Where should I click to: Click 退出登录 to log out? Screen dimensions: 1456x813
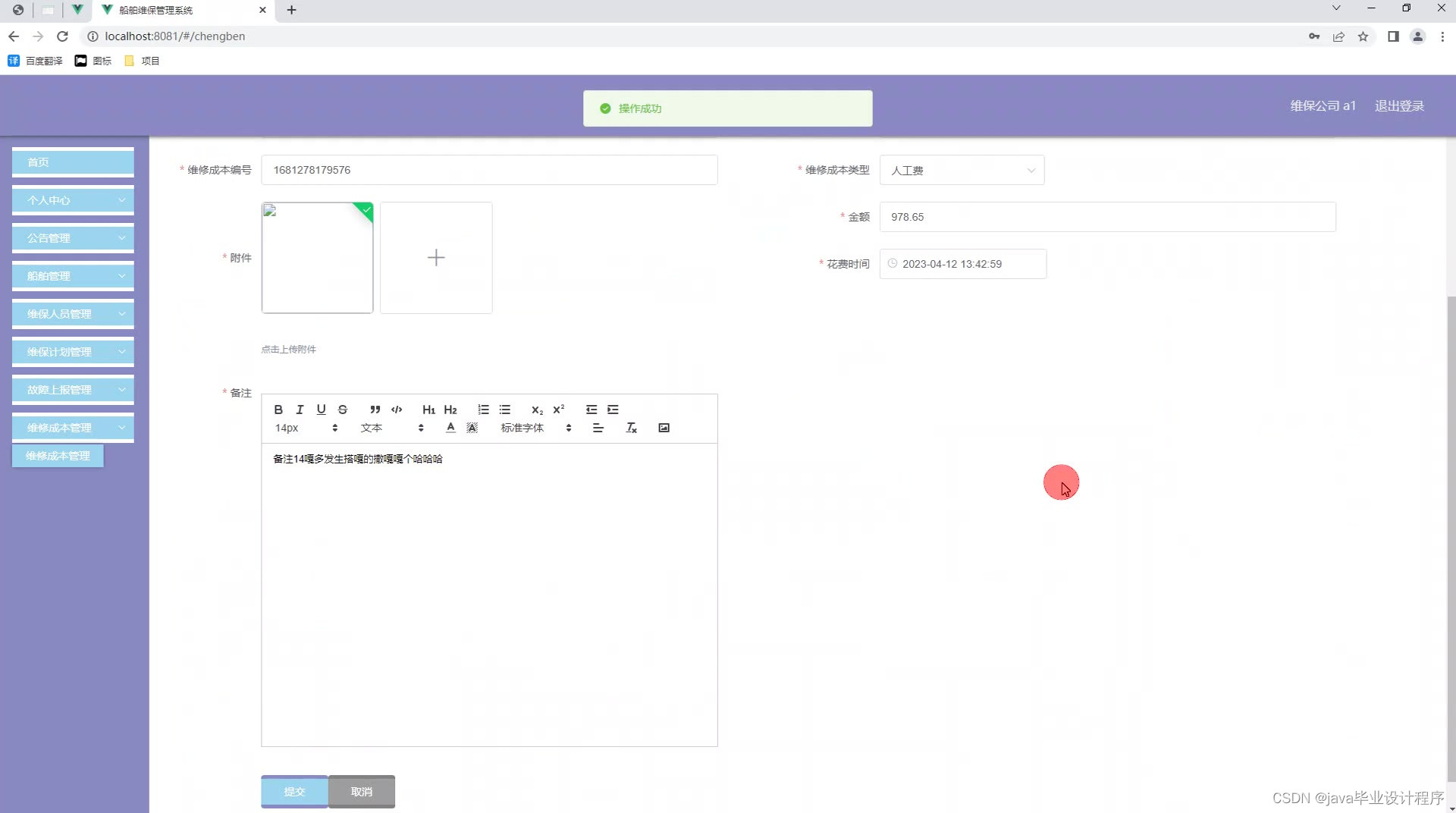1399,106
